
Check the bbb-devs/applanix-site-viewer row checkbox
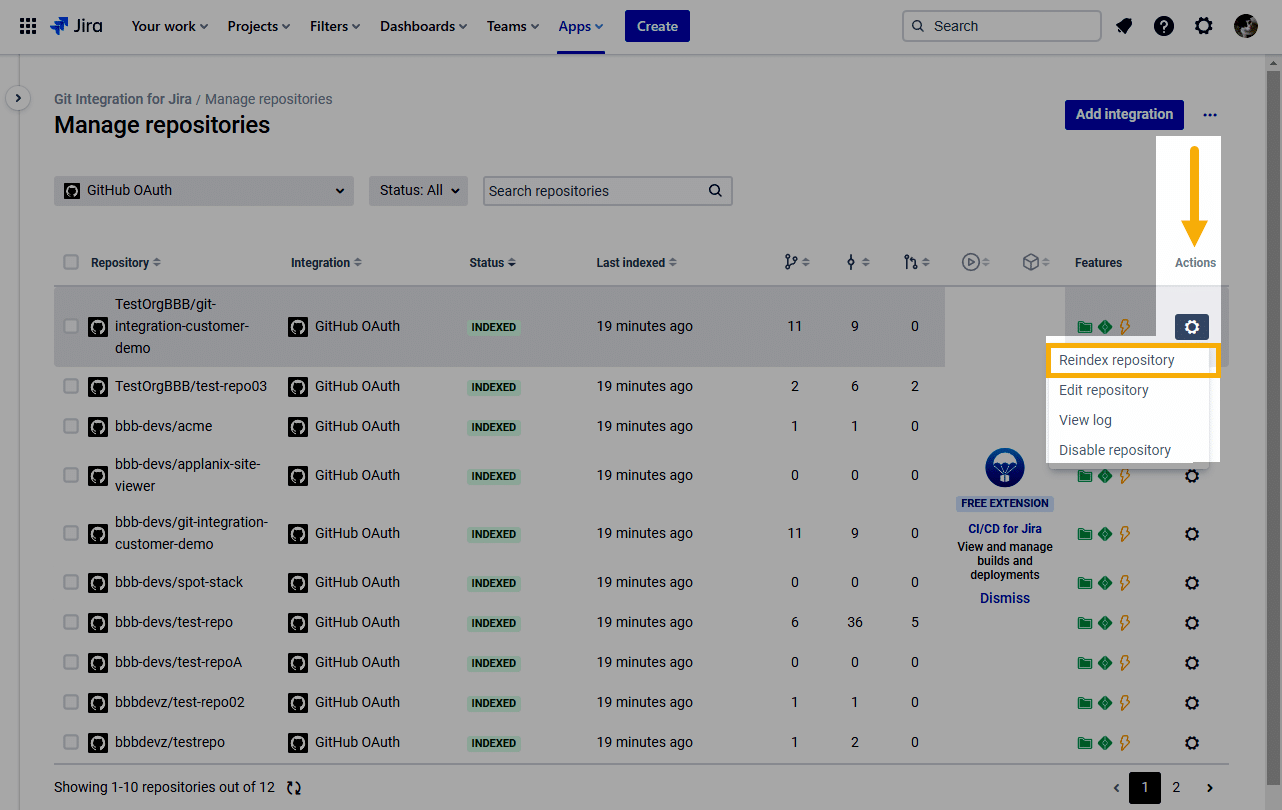pos(71,475)
